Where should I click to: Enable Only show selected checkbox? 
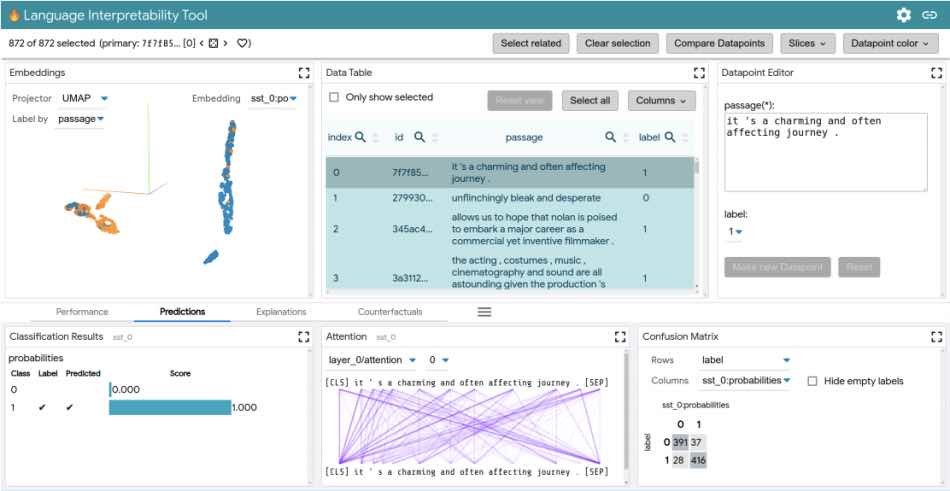pyautogui.click(x=335, y=98)
